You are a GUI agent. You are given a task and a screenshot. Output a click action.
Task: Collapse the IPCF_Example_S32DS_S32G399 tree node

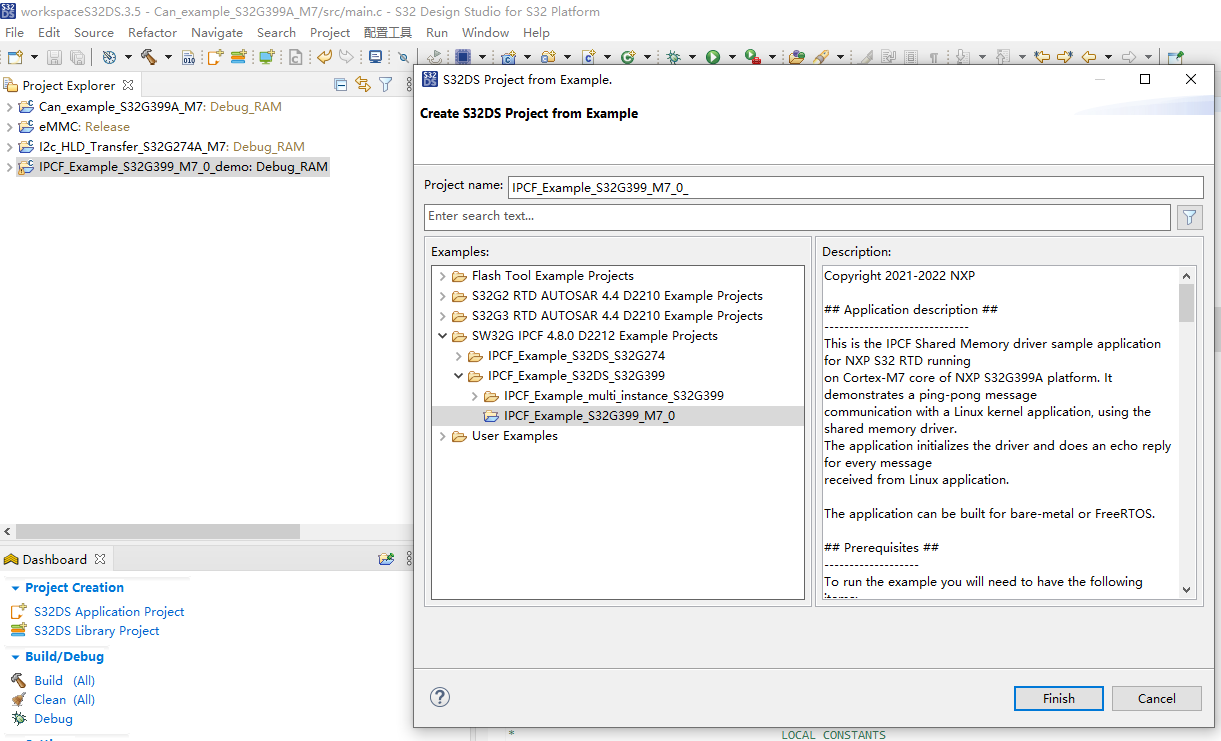click(x=458, y=375)
